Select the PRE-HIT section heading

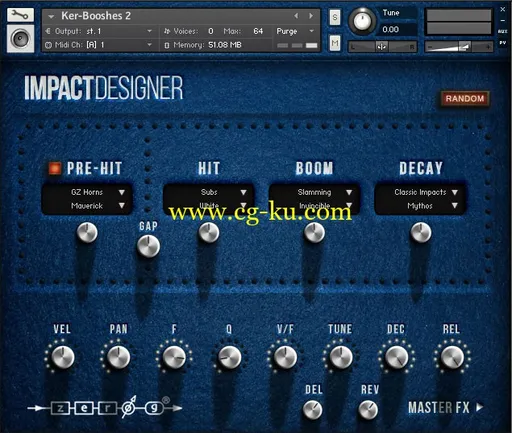click(94, 168)
